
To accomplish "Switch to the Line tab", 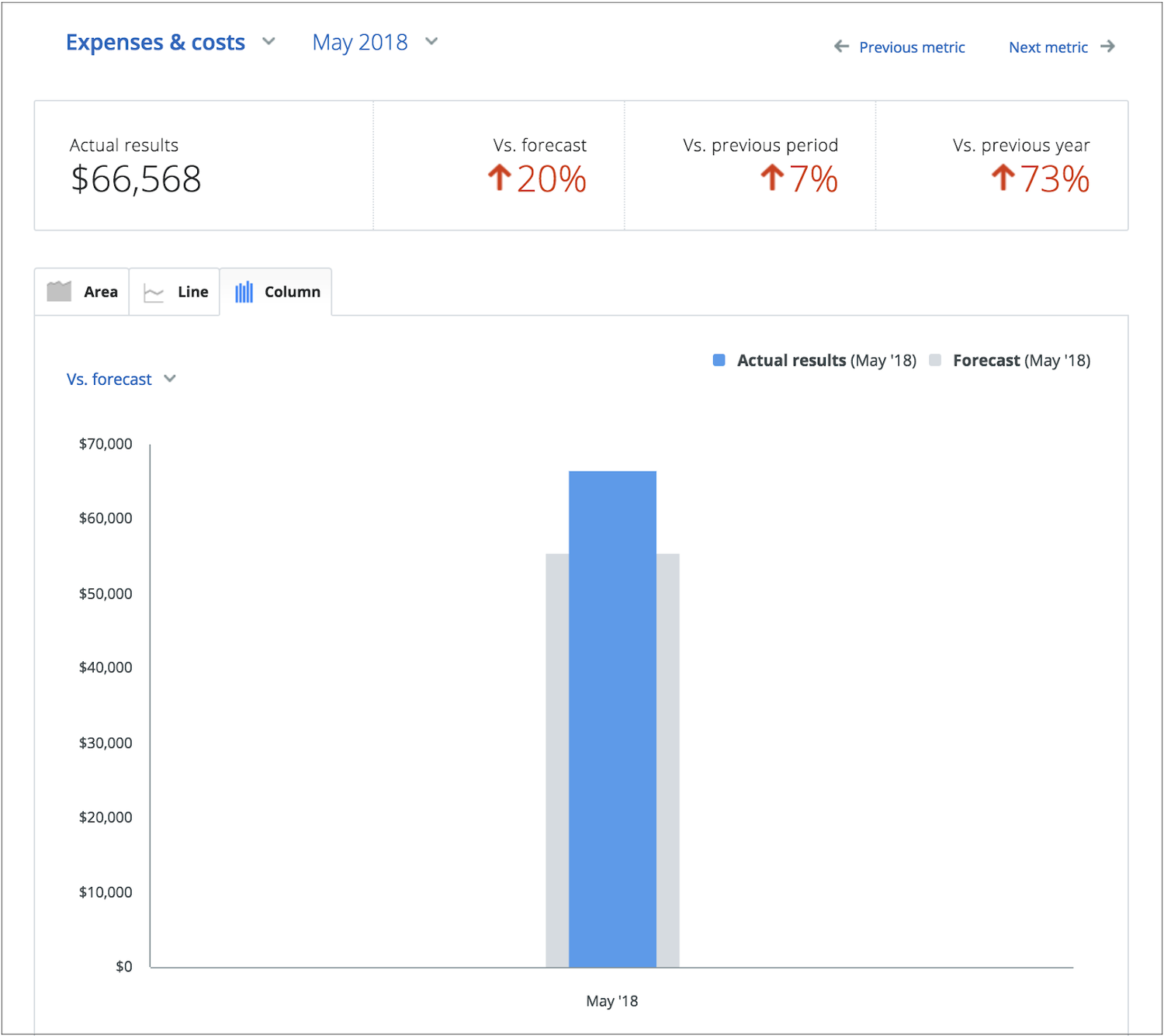I will [175, 291].
